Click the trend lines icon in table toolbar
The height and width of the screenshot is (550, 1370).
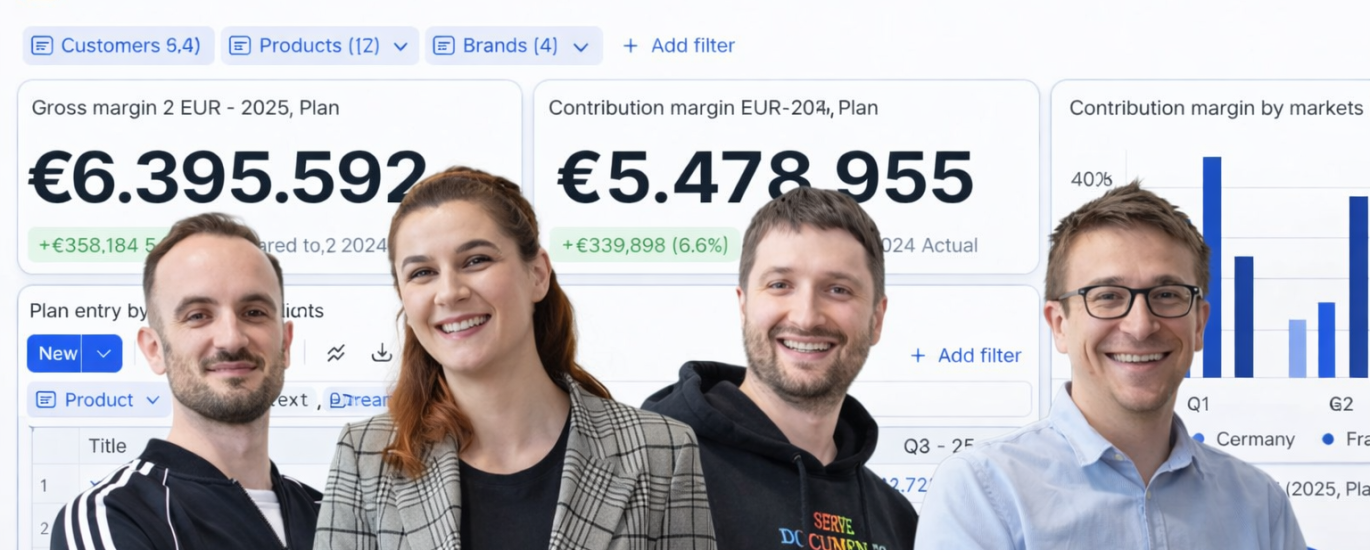[336, 353]
